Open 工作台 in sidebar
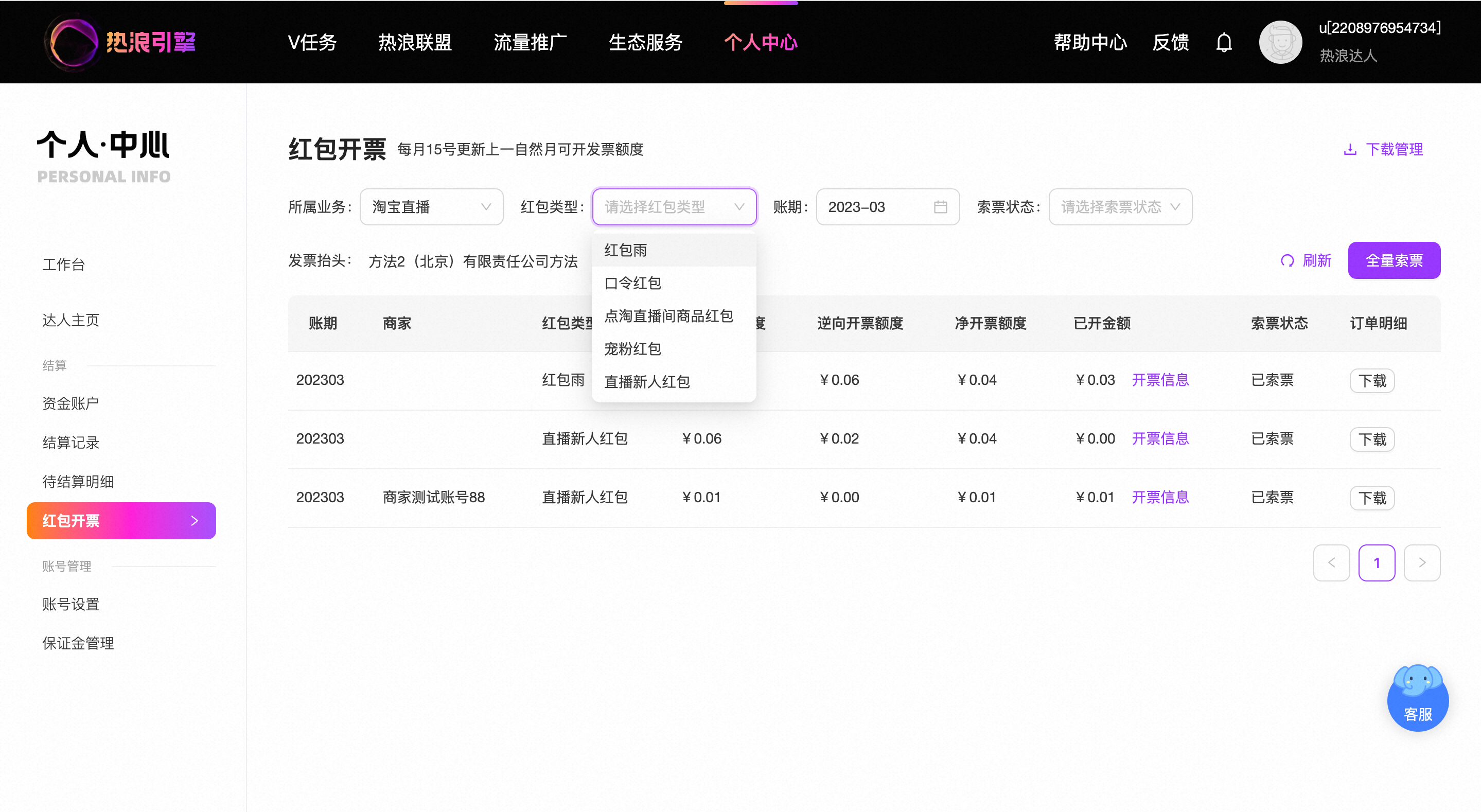Screen dimensions: 1481x812 pos(64,264)
